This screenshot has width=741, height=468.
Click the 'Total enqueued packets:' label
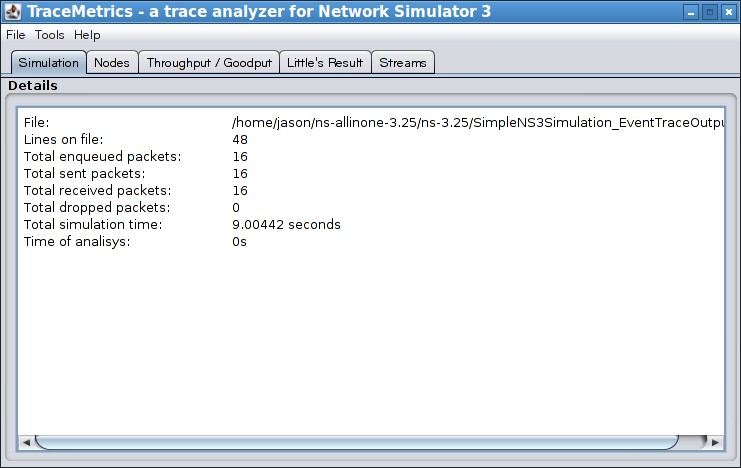coord(103,156)
